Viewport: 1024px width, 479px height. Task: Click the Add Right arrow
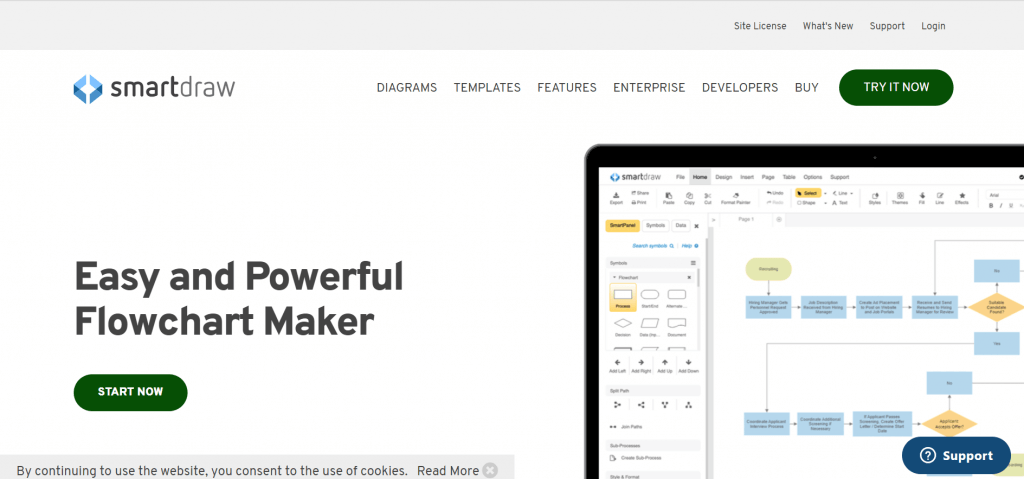pos(641,362)
